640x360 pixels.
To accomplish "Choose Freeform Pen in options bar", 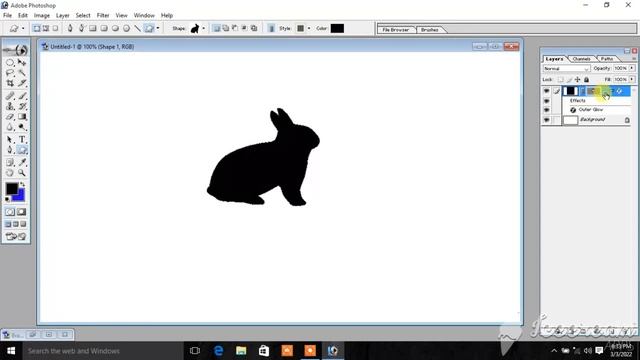I will pos(81,28).
